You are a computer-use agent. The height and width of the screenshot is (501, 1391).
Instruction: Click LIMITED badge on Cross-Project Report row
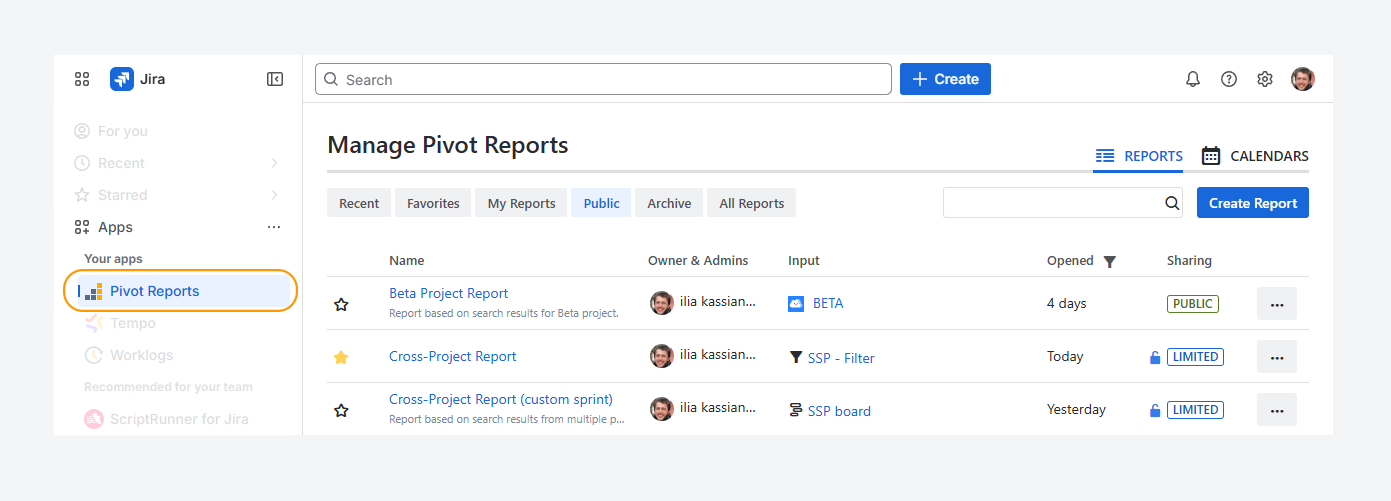1195,357
